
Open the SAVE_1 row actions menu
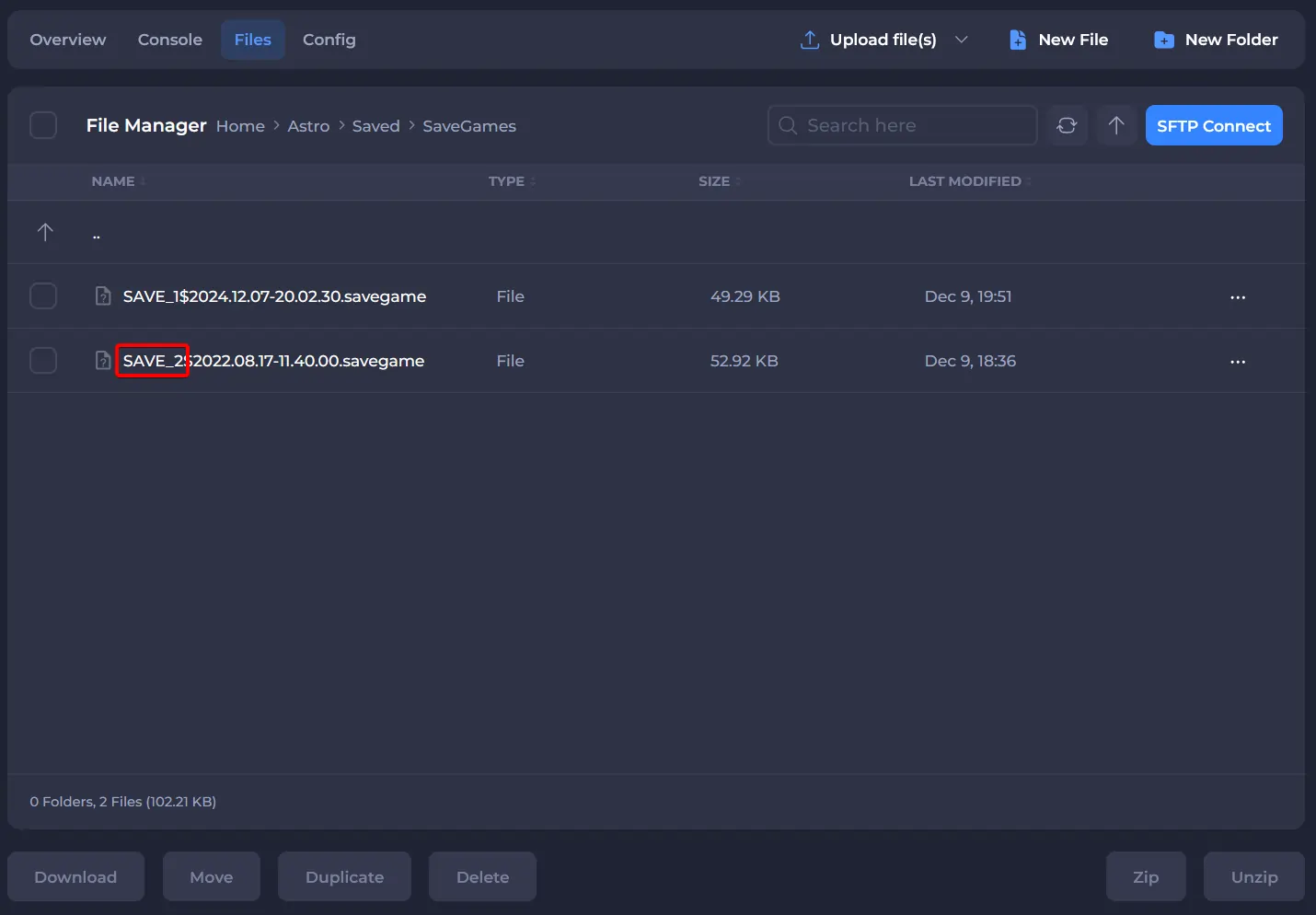(1238, 297)
